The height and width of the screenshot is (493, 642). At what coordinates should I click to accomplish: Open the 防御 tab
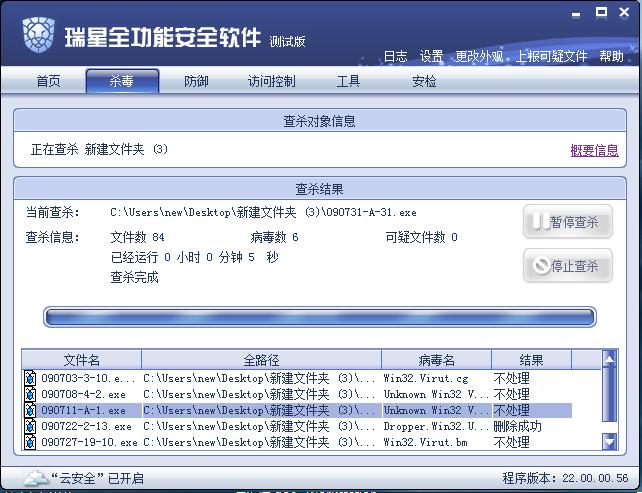click(196, 81)
